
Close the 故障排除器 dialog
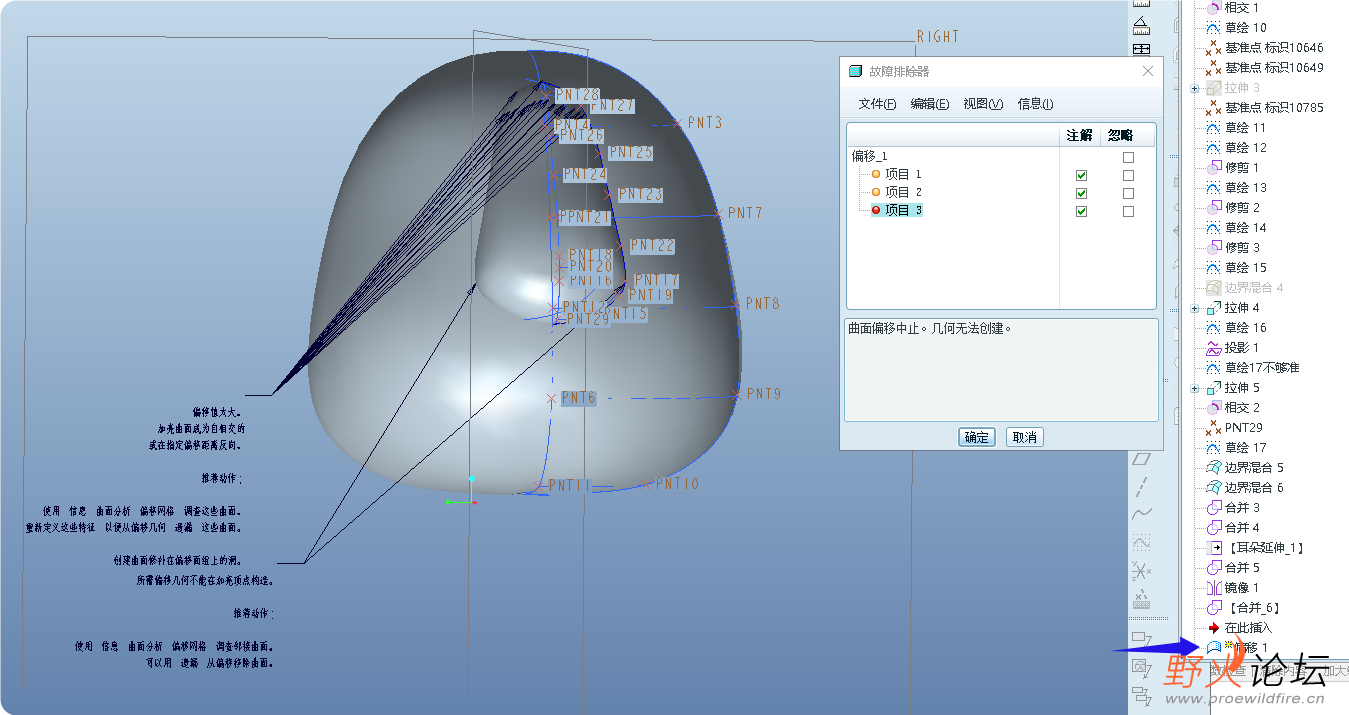click(1148, 71)
